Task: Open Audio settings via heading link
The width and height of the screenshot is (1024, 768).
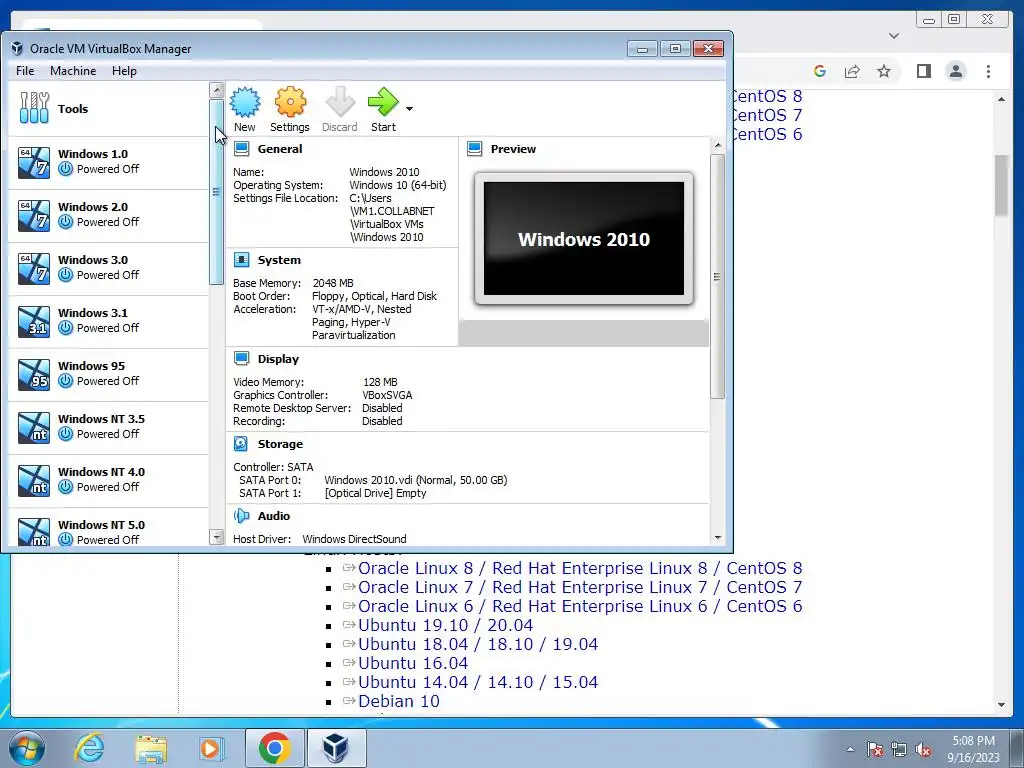Action: [x=274, y=516]
